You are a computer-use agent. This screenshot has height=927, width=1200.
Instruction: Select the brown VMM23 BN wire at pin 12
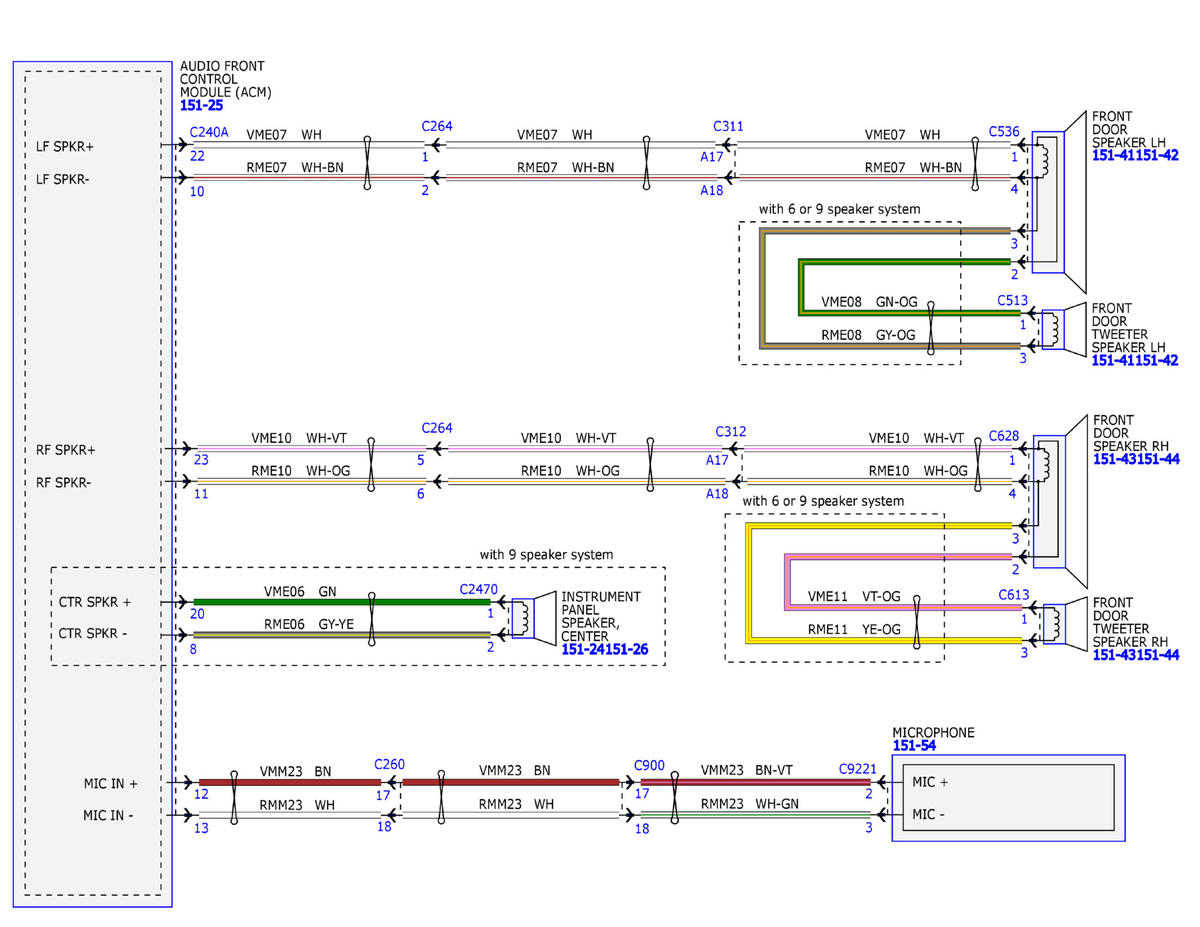(290, 782)
